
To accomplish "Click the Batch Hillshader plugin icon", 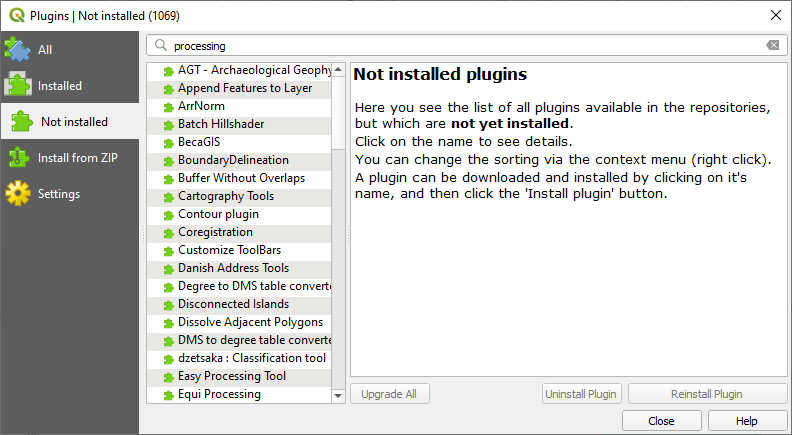I will pos(168,125).
